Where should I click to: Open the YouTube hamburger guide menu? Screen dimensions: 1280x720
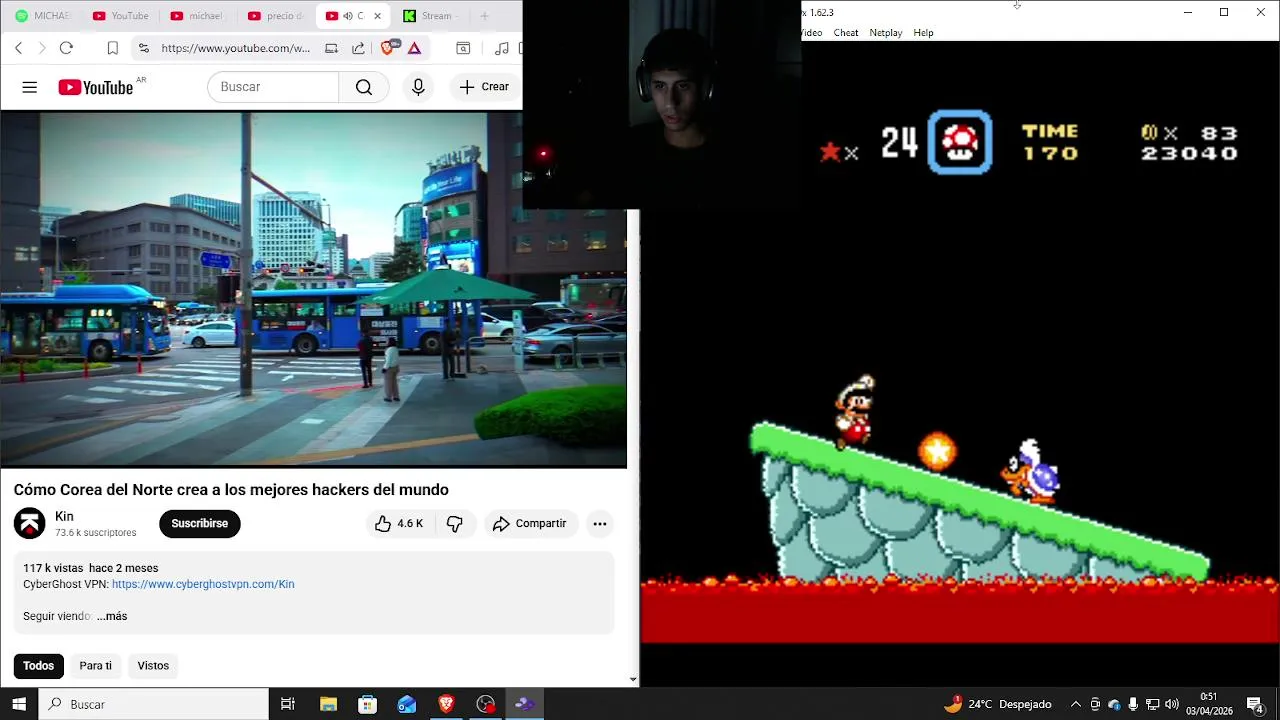pos(29,87)
